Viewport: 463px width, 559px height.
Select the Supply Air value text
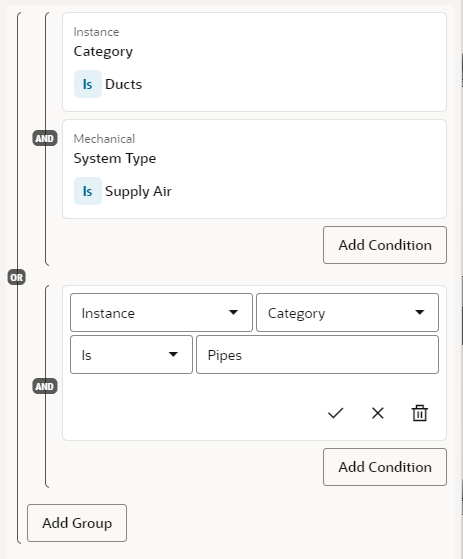138,191
